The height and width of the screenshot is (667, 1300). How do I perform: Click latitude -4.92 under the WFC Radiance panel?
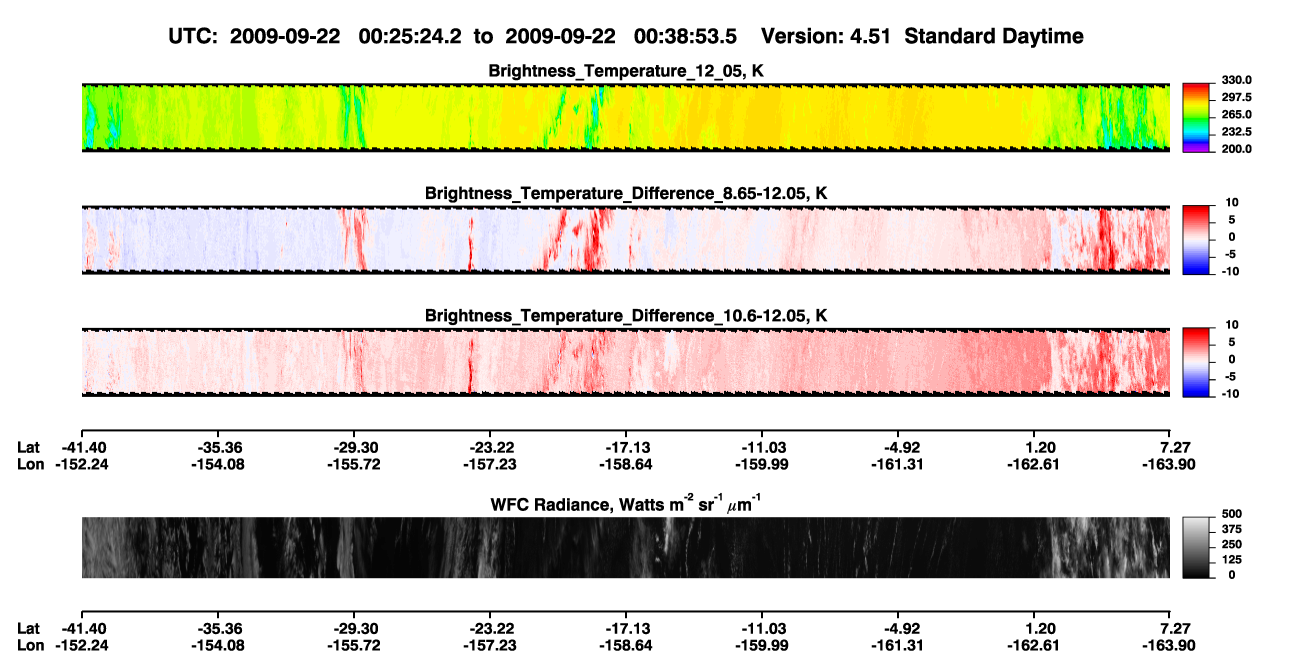point(901,628)
